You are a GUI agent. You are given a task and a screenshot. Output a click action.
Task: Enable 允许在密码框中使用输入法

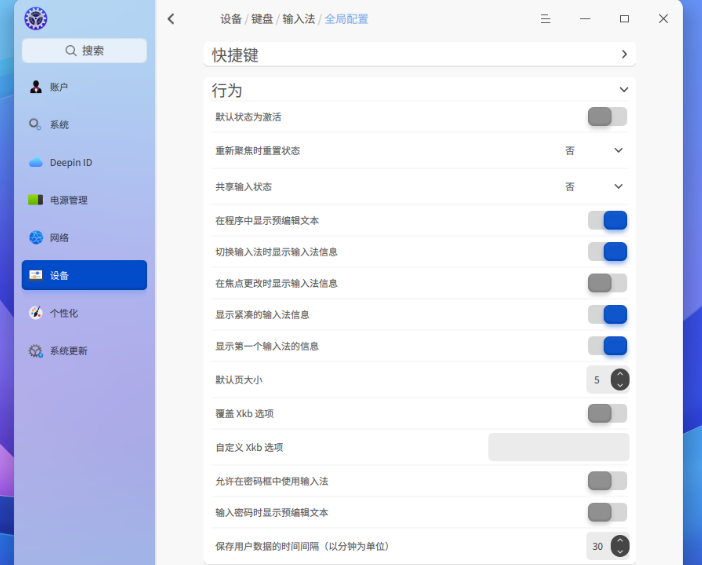607,481
